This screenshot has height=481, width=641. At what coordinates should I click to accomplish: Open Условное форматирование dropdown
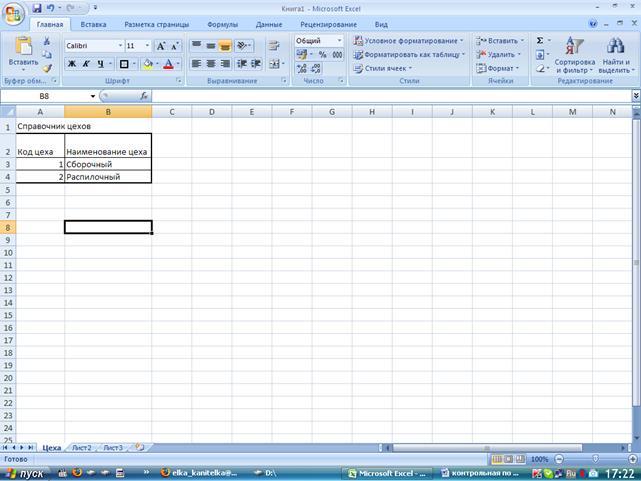coord(408,41)
